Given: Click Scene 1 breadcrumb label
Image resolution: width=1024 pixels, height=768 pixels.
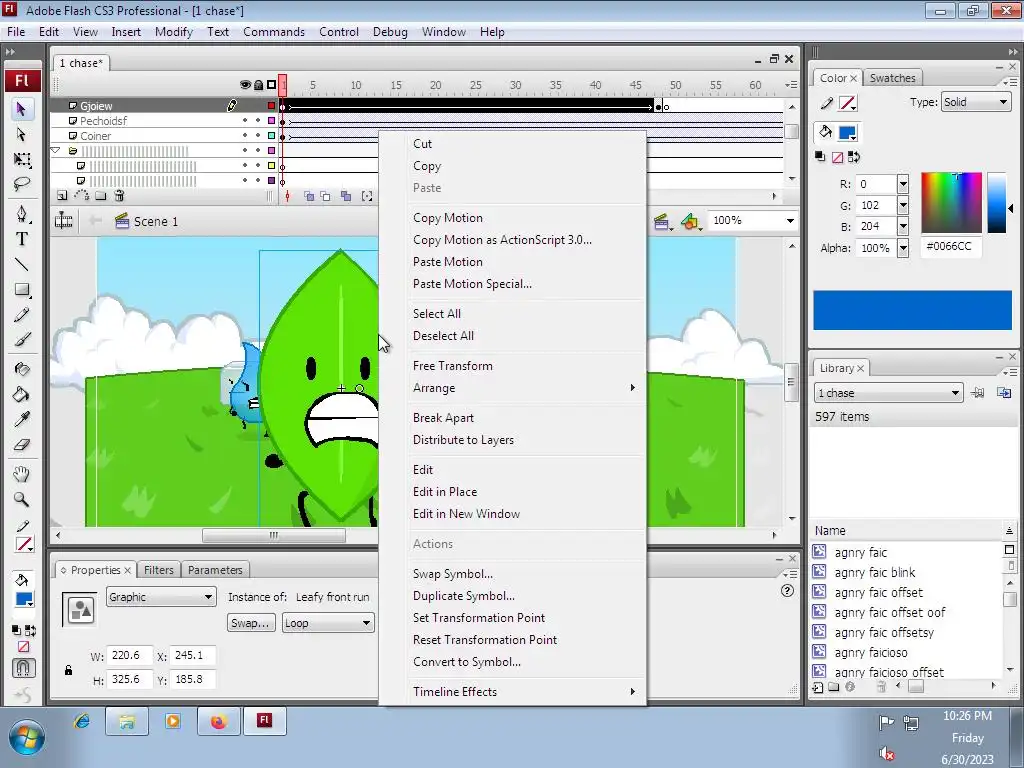Looking at the screenshot, I should [x=155, y=221].
